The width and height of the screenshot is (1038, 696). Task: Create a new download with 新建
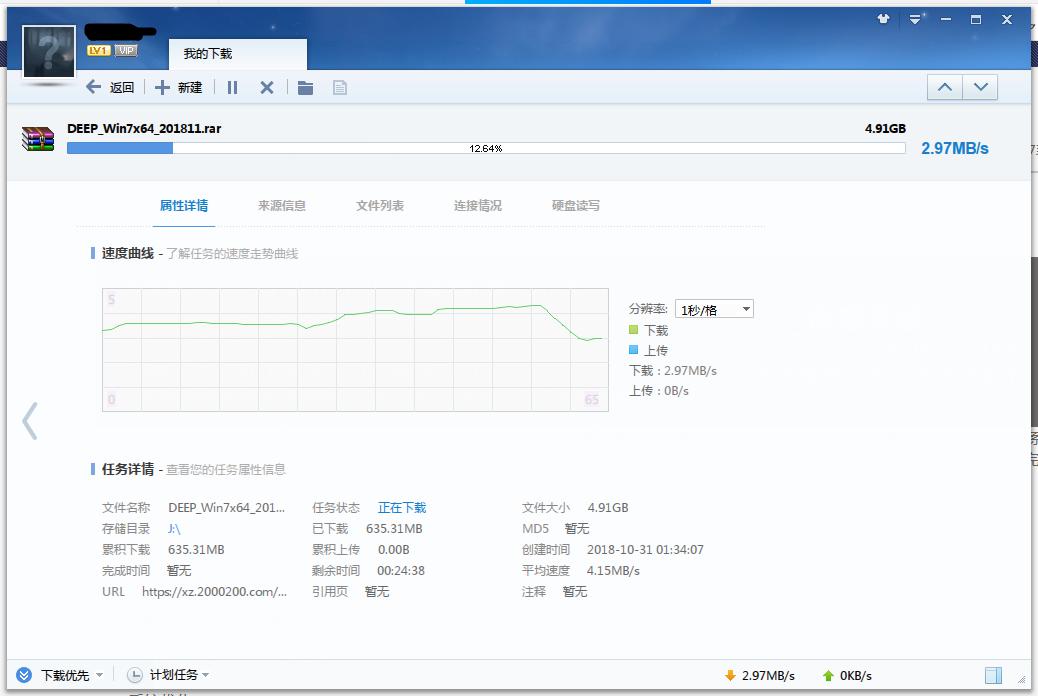tap(179, 87)
